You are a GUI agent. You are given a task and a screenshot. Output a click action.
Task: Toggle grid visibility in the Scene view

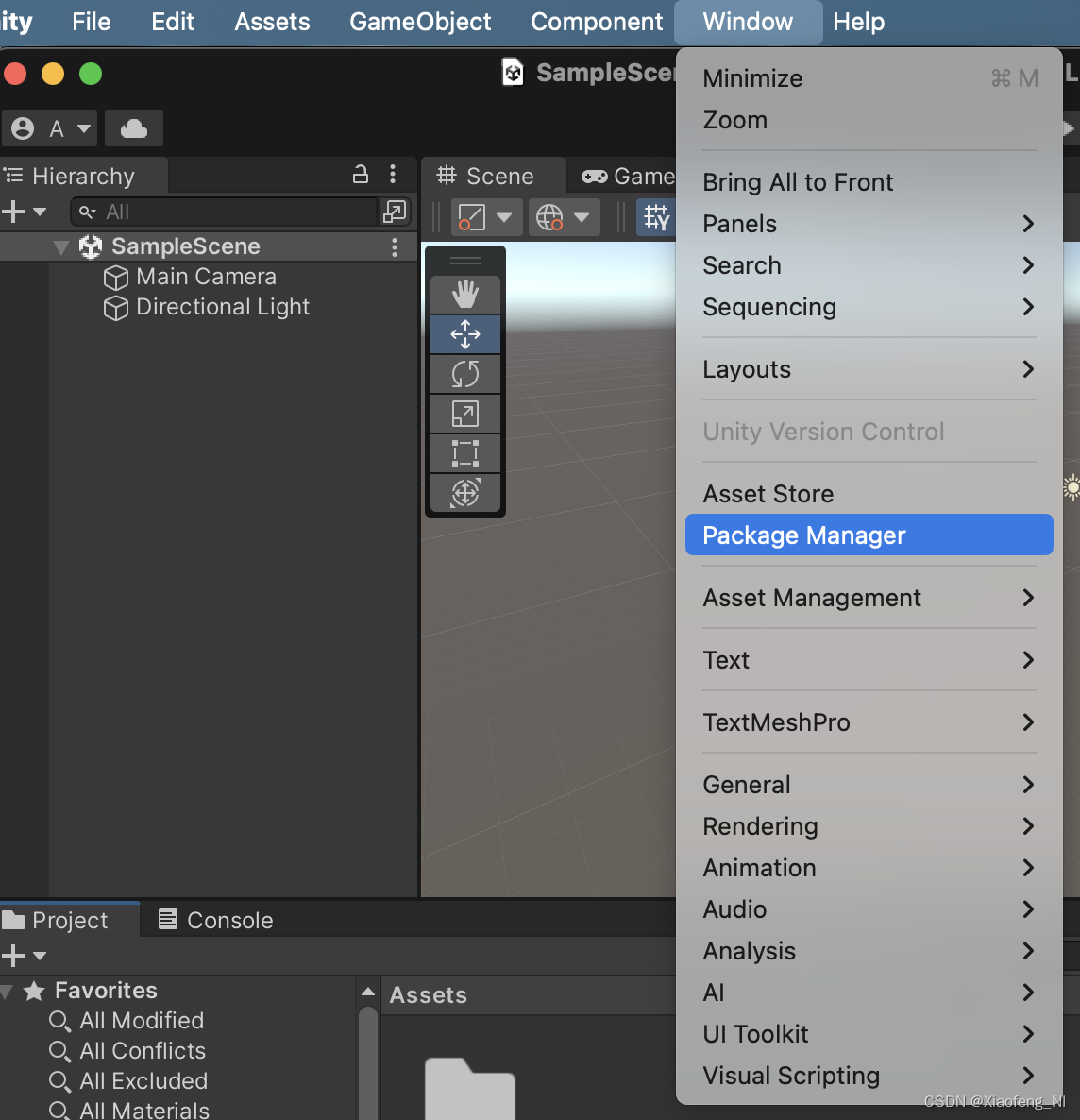click(658, 216)
